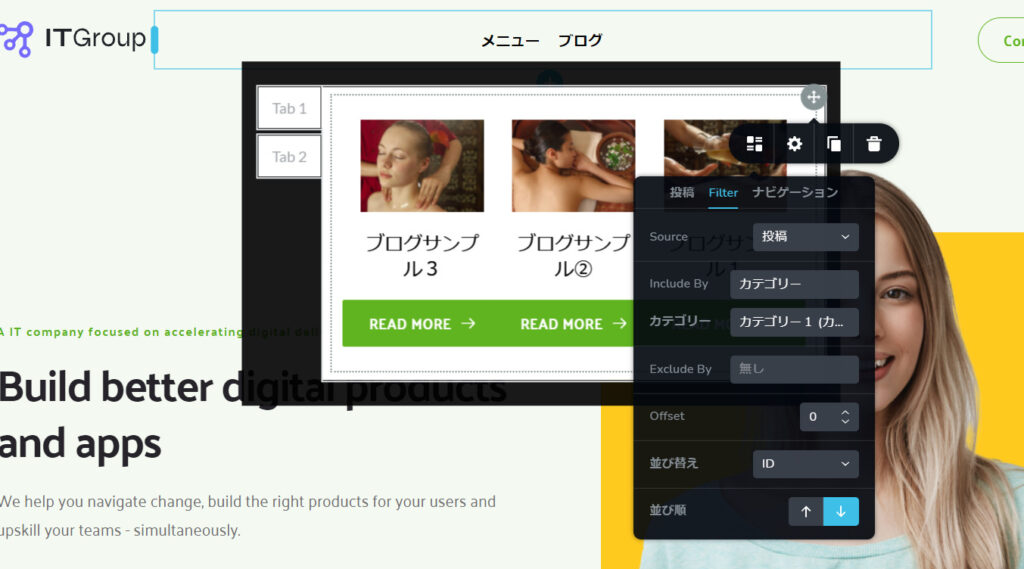Open the ブログサンプル3 thumbnail image
Image resolution: width=1024 pixels, height=569 pixels.
(x=422, y=166)
